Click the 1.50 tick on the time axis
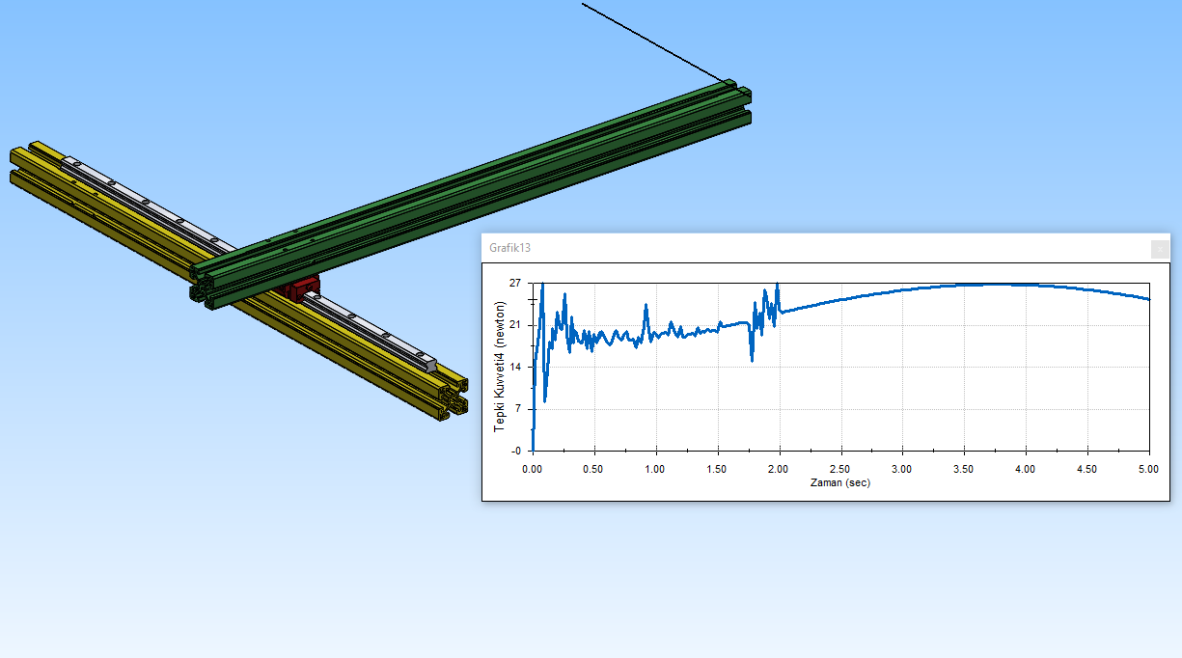 click(x=717, y=469)
